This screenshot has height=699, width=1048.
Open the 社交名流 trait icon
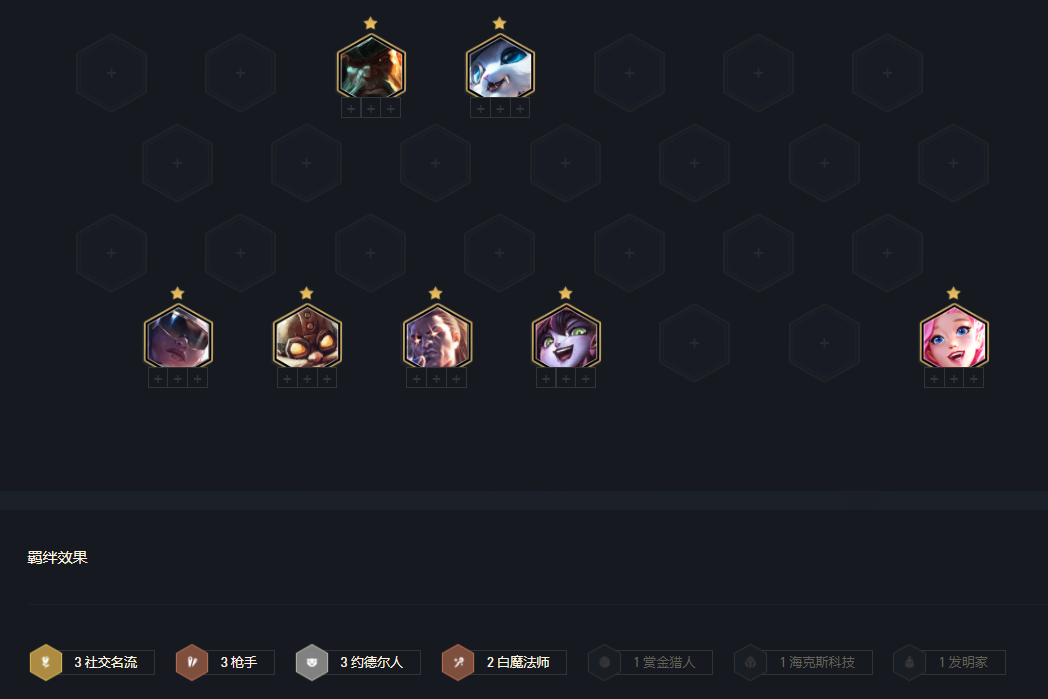tap(46, 662)
